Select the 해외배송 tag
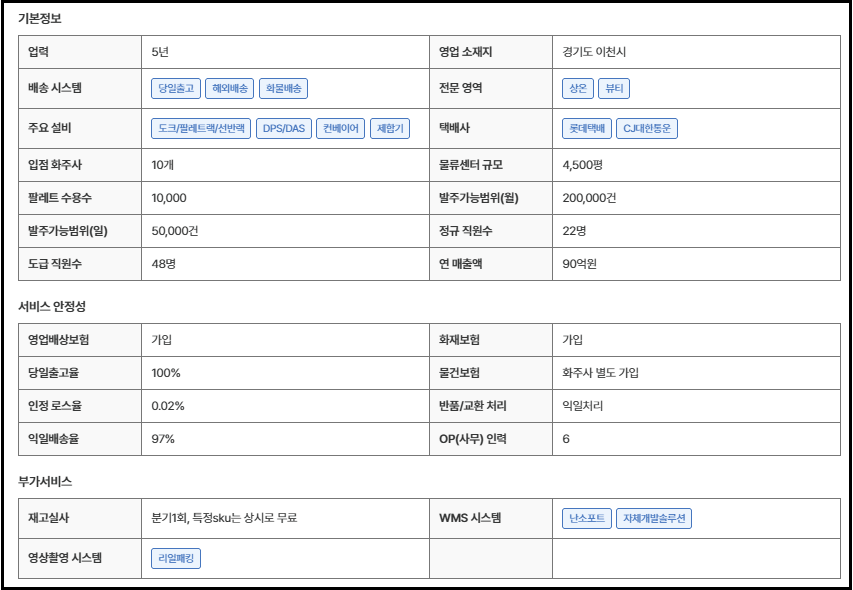853x590 pixels. pyautogui.click(x=230, y=88)
